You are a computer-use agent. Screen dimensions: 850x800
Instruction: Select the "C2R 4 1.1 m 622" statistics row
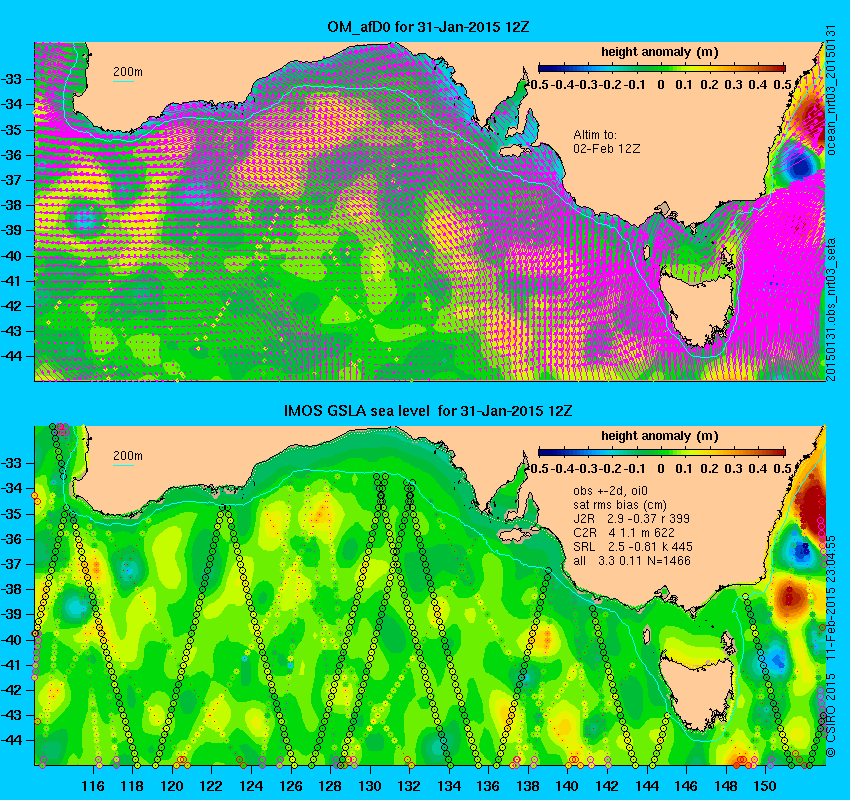(x=624, y=533)
